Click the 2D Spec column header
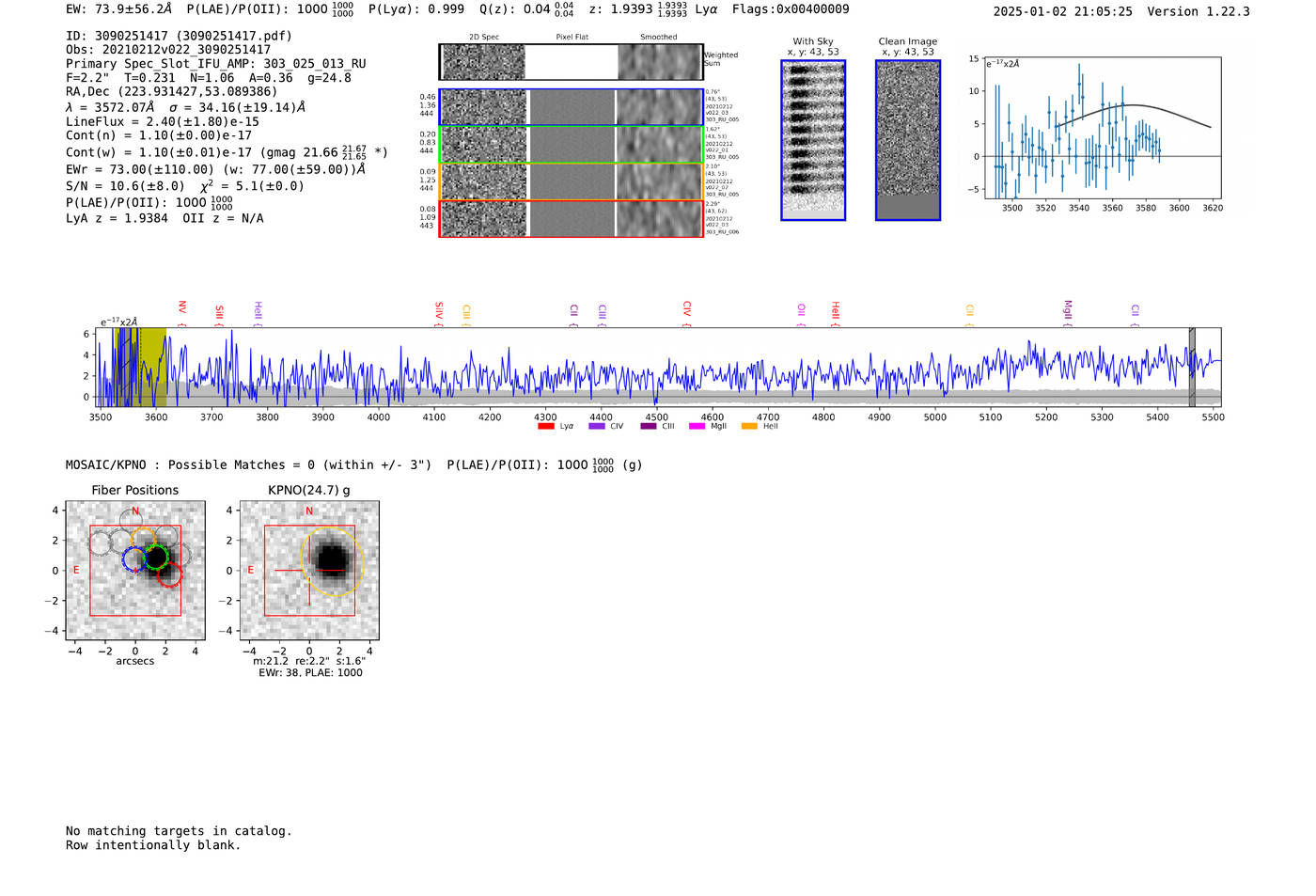Screen dimensions: 1316x896 coord(484,38)
